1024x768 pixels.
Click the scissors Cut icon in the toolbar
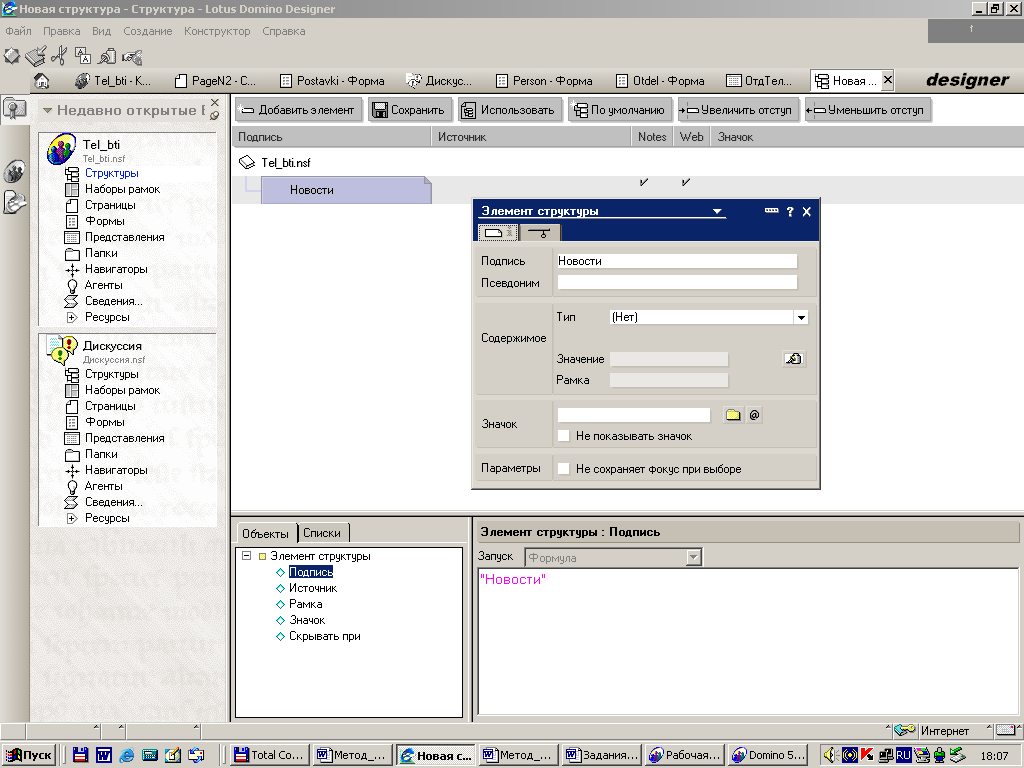58,56
